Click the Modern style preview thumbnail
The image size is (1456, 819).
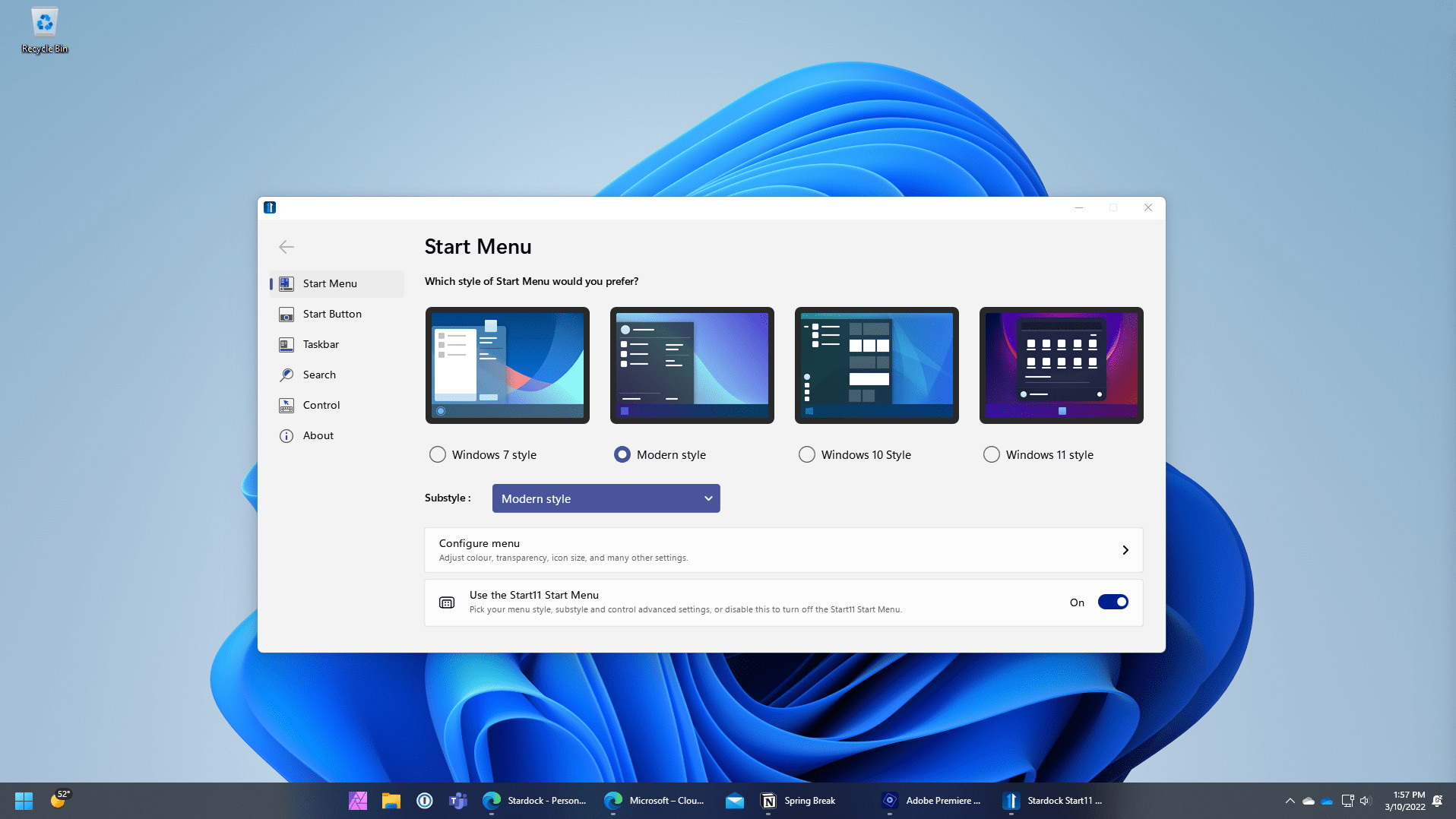[692, 365]
